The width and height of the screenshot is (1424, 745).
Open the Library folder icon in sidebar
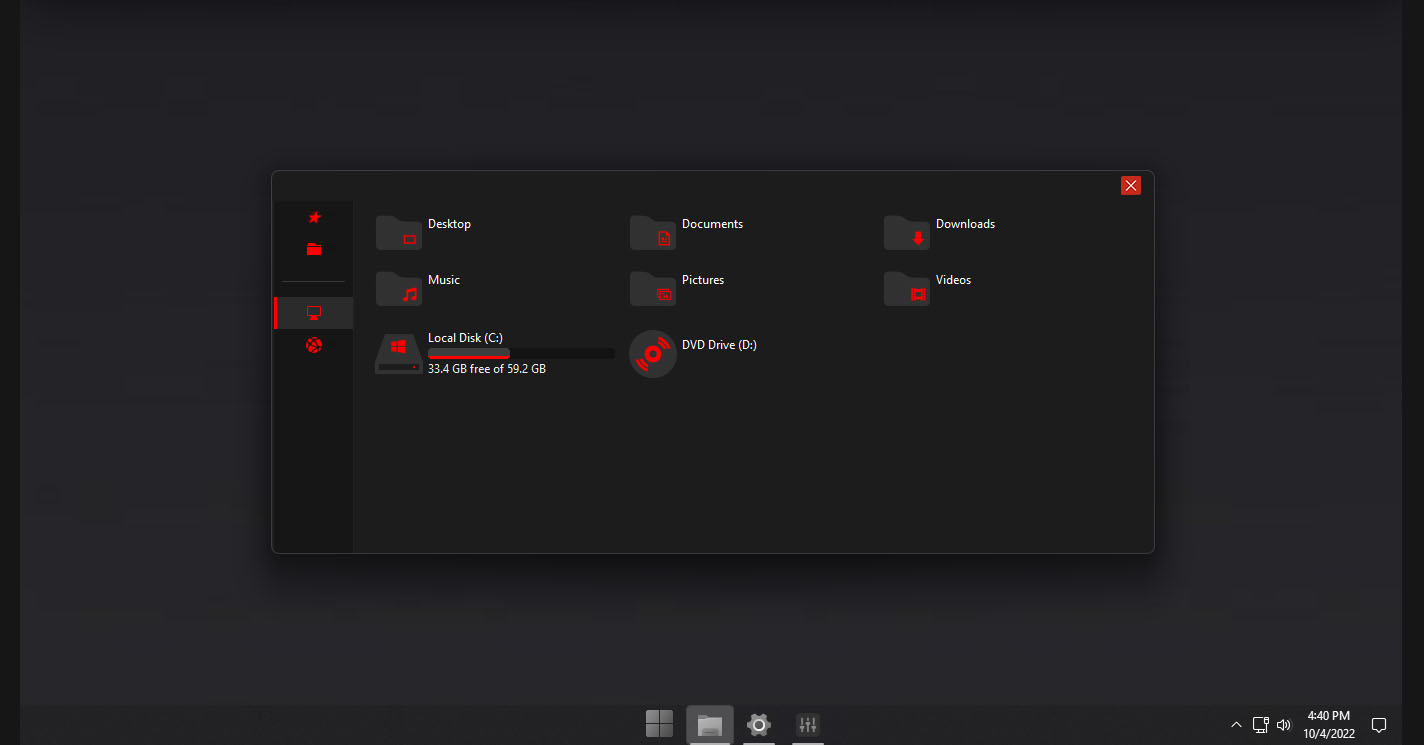pos(313,250)
